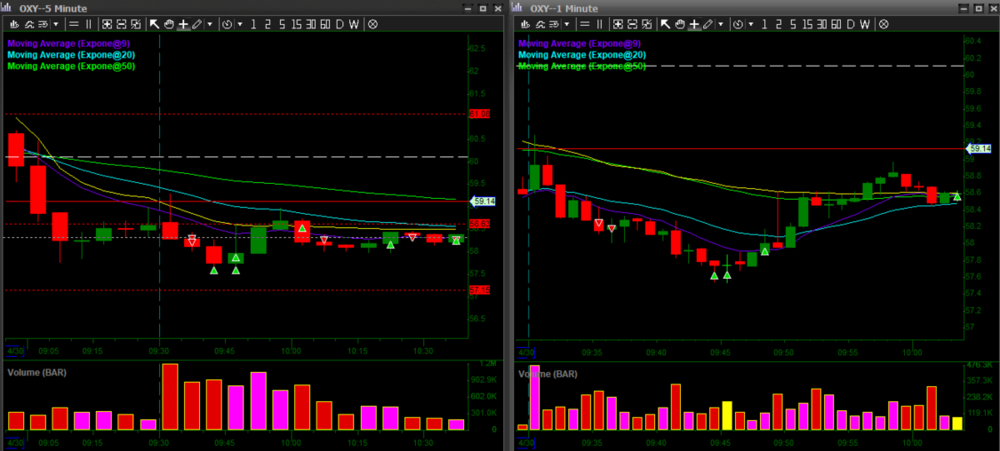The height and width of the screenshot is (451, 1000).
Task: Switch 5-minute chart to 15 minute timeframe
Action: click(296, 23)
